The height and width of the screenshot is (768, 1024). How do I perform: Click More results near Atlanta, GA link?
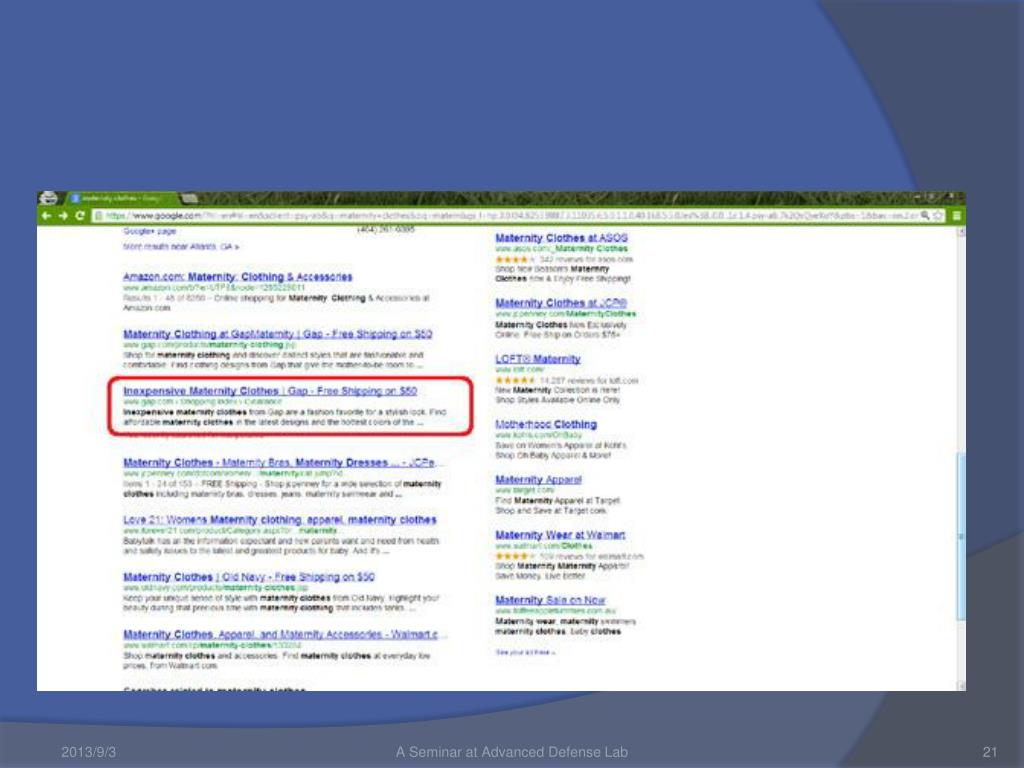(181, 247)
